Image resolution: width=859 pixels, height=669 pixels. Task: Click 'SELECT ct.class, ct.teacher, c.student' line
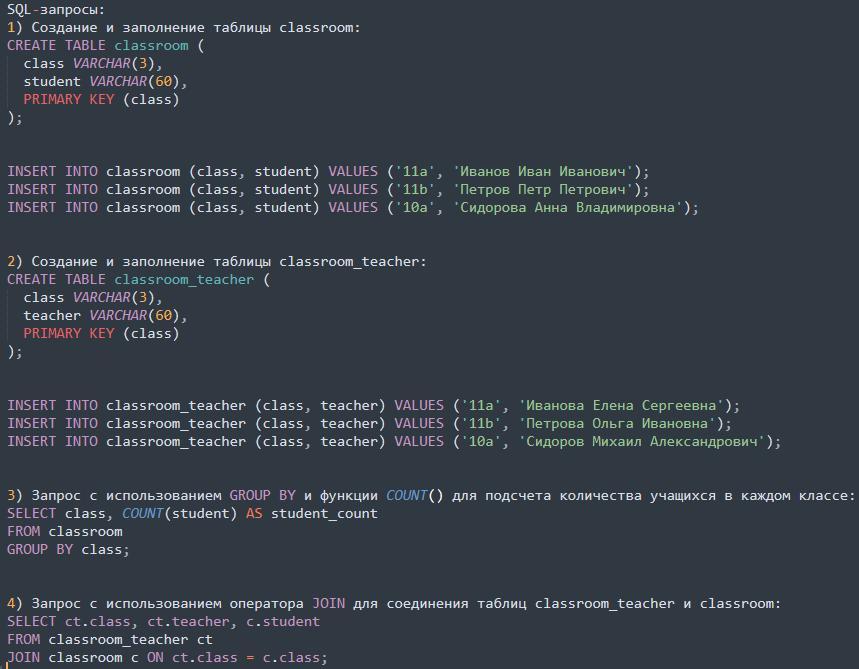[x=163, y=621]
